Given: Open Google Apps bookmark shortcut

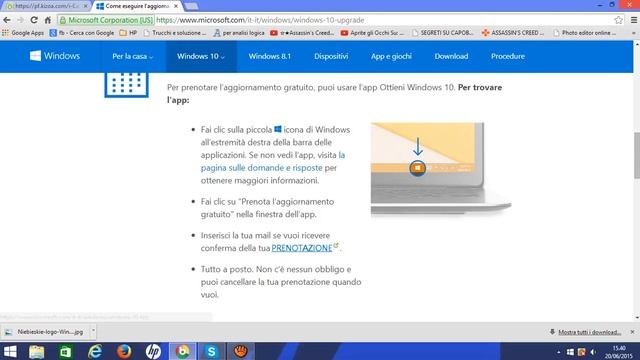Looking at the screenshot, I should tap(23, 33).
